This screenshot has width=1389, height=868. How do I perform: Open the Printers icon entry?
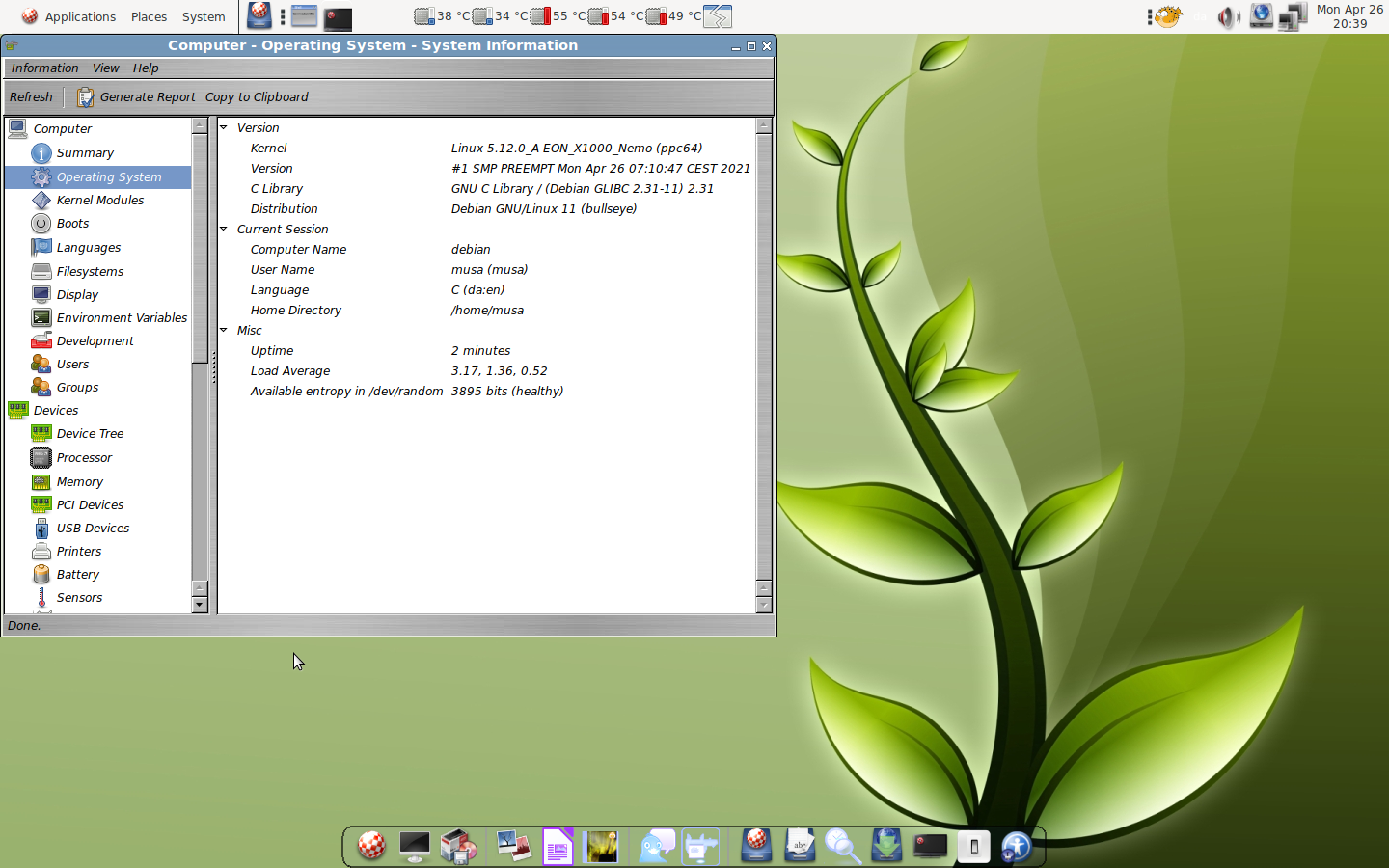41,552
